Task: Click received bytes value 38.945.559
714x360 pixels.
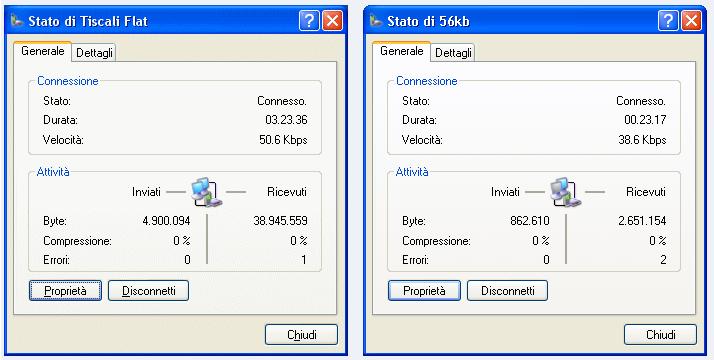Action: [280, 221]
